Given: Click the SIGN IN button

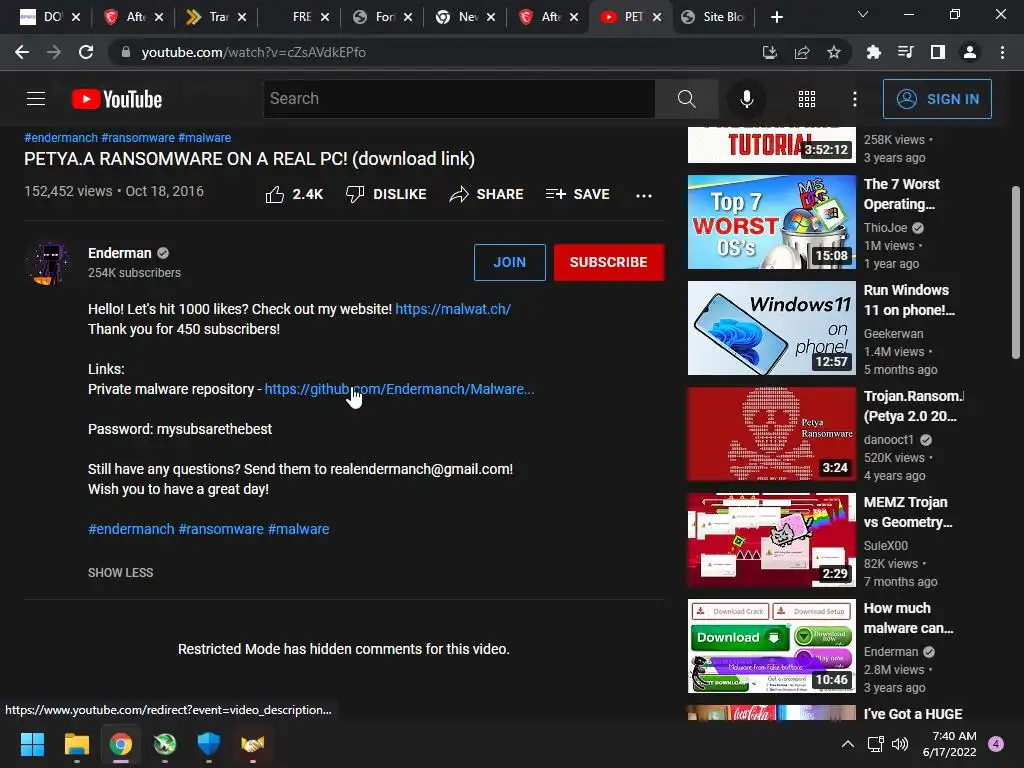Looking at the screenshot, I should [x=937, y=99].
